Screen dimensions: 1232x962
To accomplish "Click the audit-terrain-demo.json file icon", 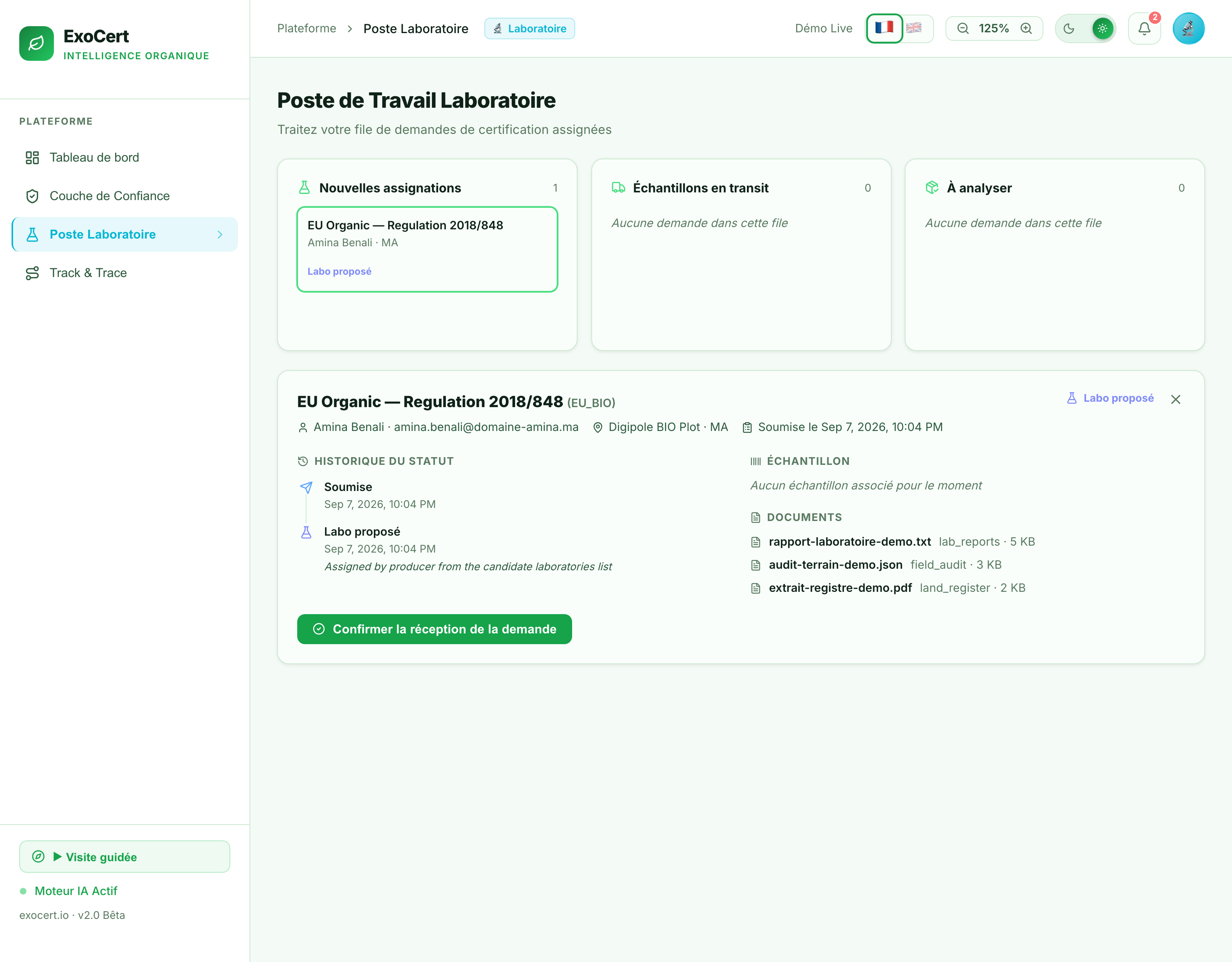I will pos(755,565).
